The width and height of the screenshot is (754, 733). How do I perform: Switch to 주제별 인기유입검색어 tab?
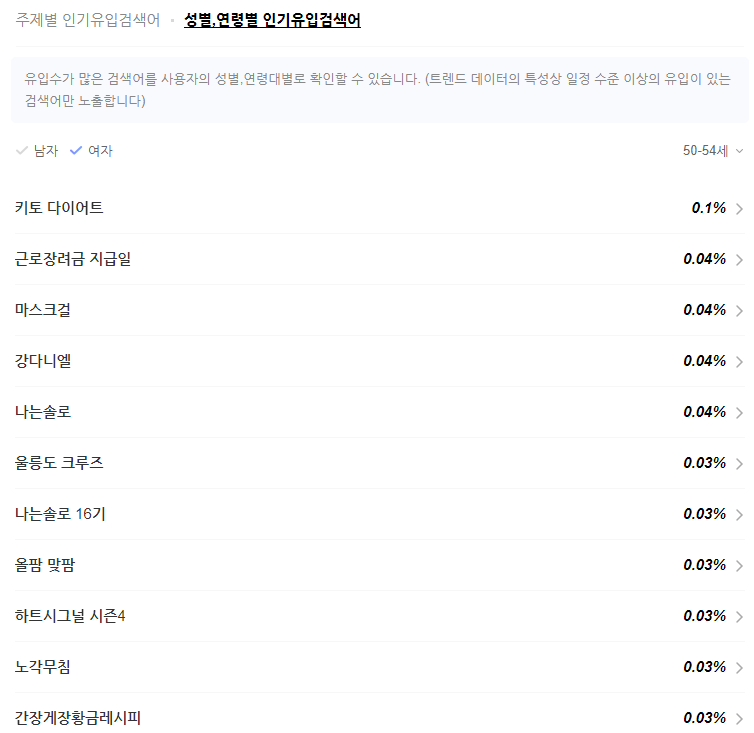pyautogui.click(x=88, y=20)
